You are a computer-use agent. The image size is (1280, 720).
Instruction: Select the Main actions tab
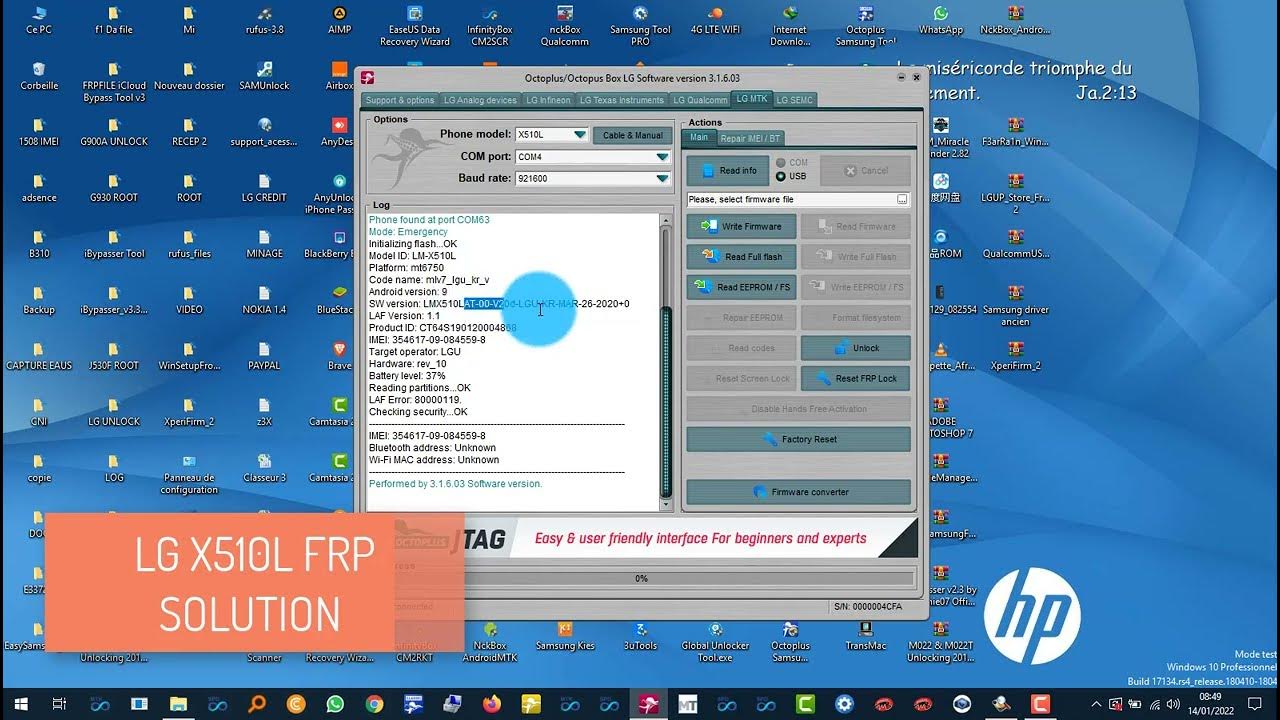699,137
